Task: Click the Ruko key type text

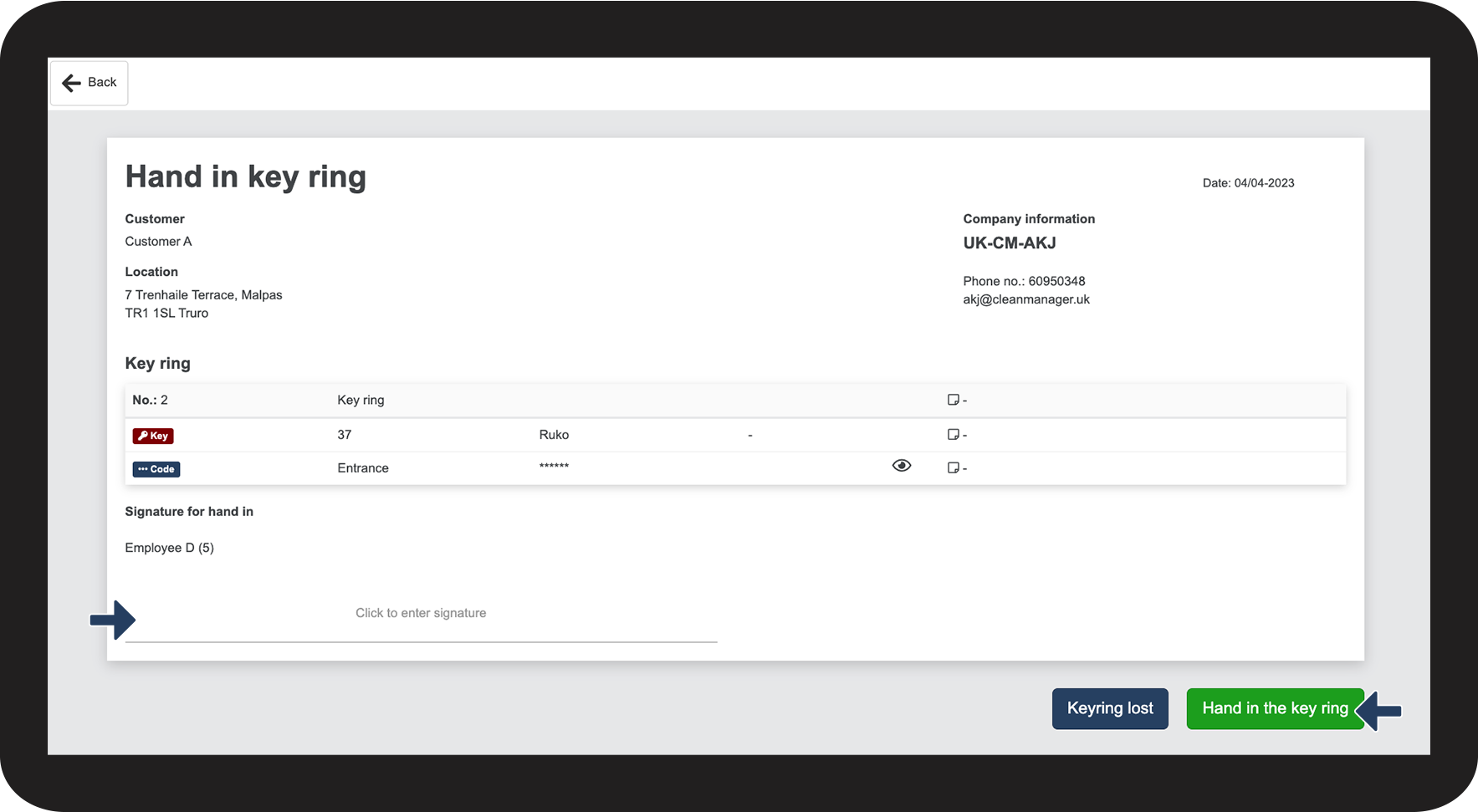Action: click(x=554, y=435)
